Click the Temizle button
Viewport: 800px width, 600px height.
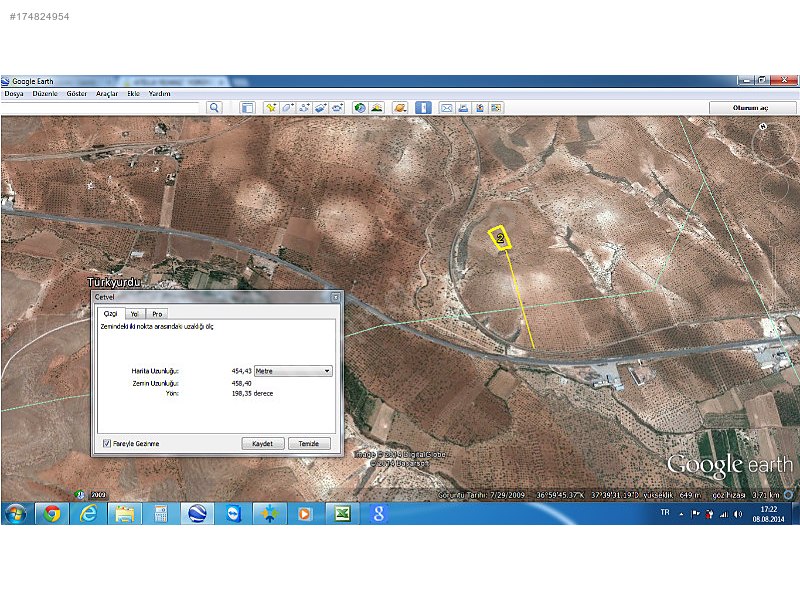click(309, 443)
